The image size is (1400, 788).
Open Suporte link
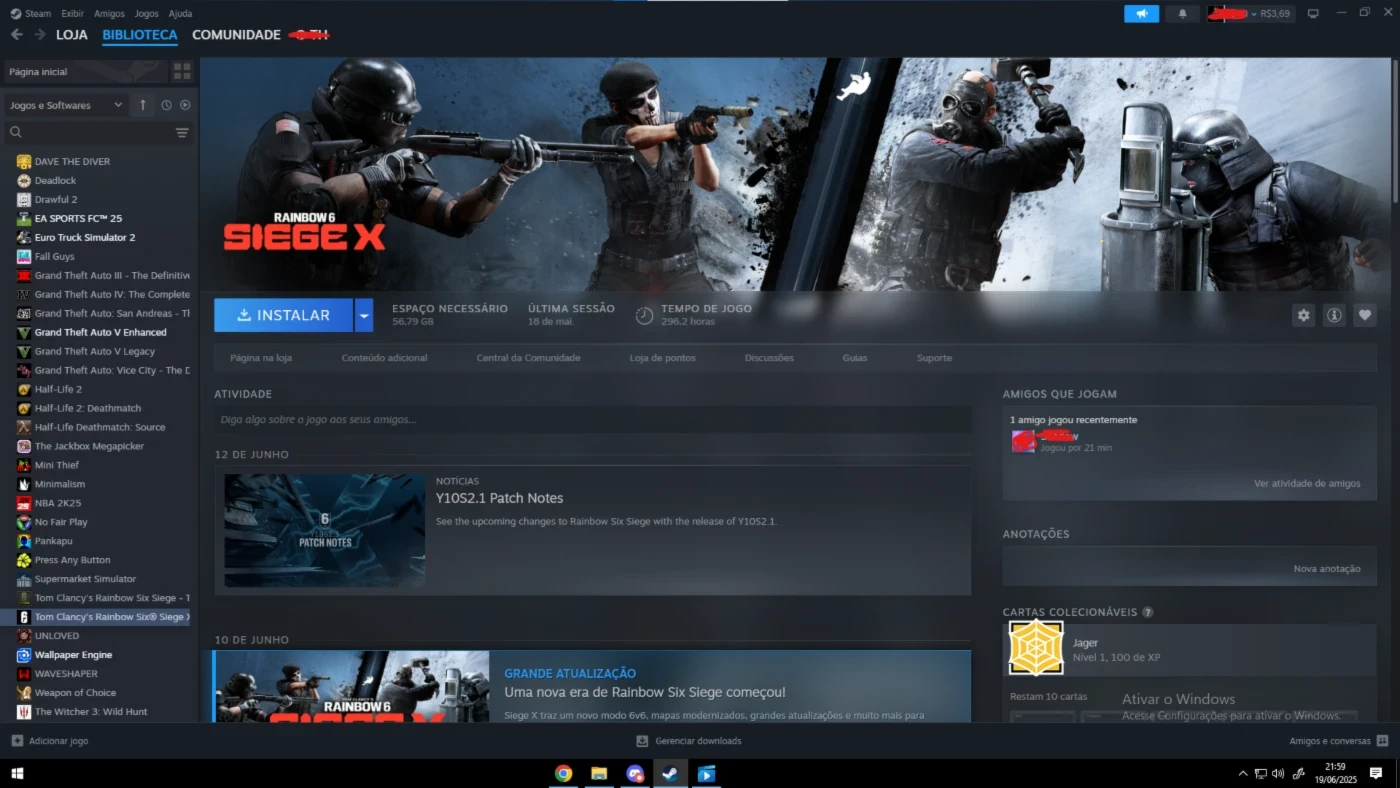[934, 358]
